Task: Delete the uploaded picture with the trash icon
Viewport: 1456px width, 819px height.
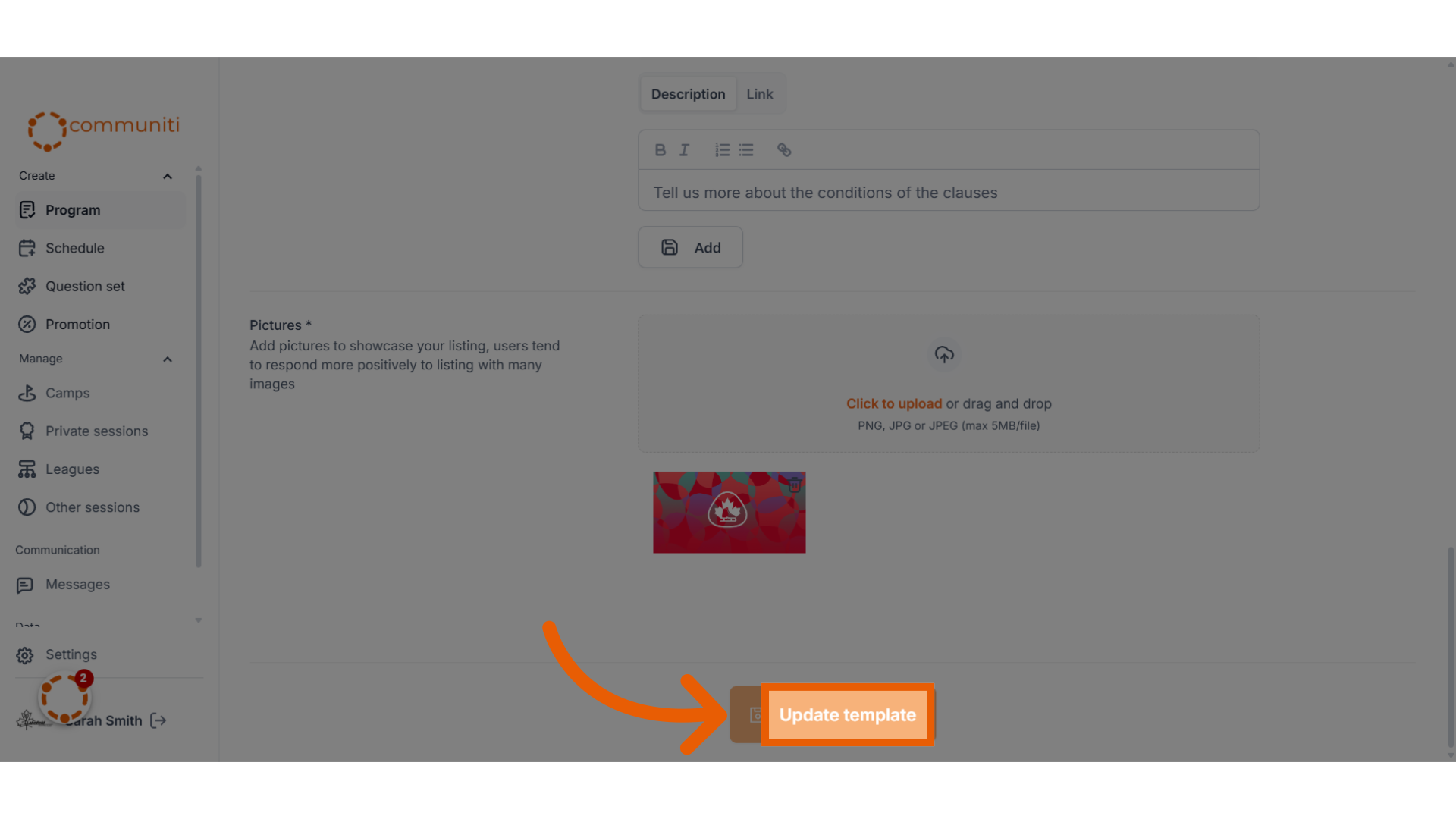Action: pyautogui.click(x=794, y=485)
